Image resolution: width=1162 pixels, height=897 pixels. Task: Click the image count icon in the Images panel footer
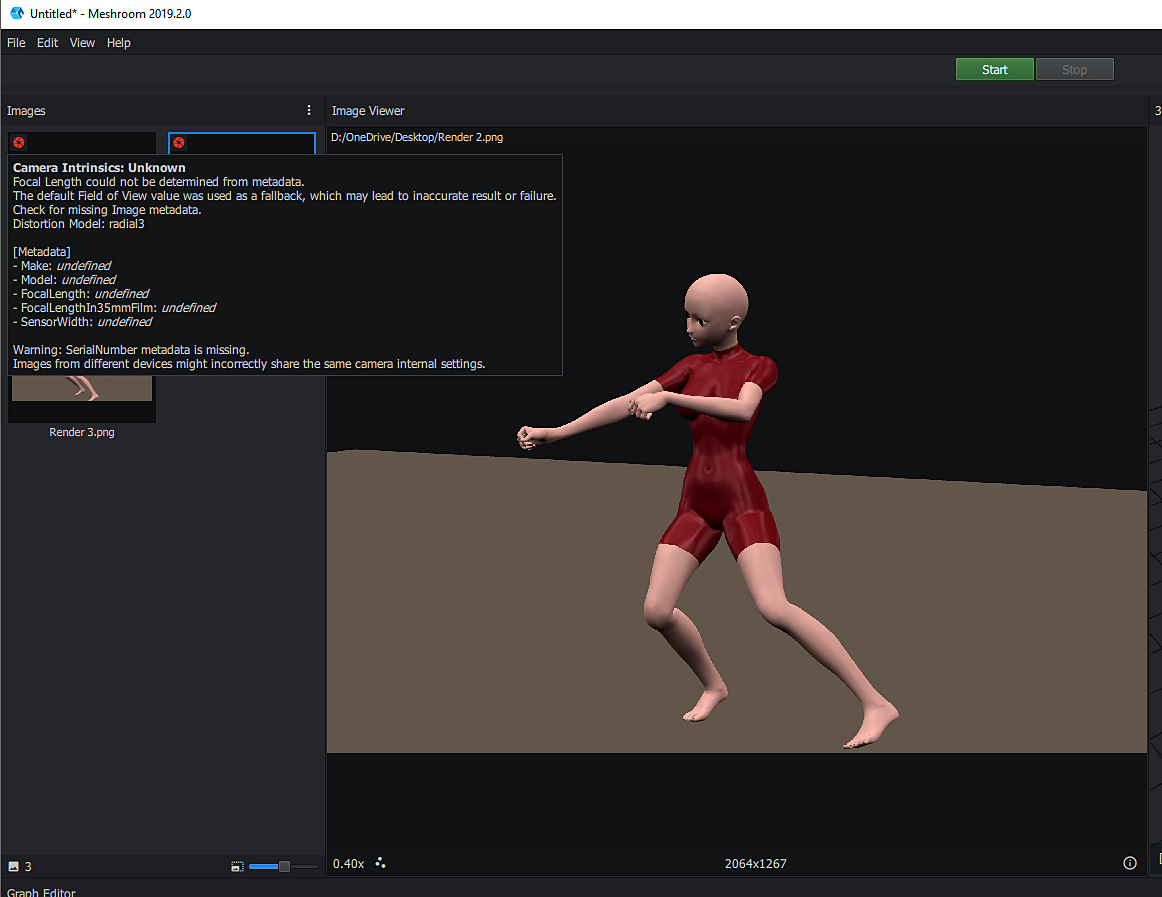point(12,866)
